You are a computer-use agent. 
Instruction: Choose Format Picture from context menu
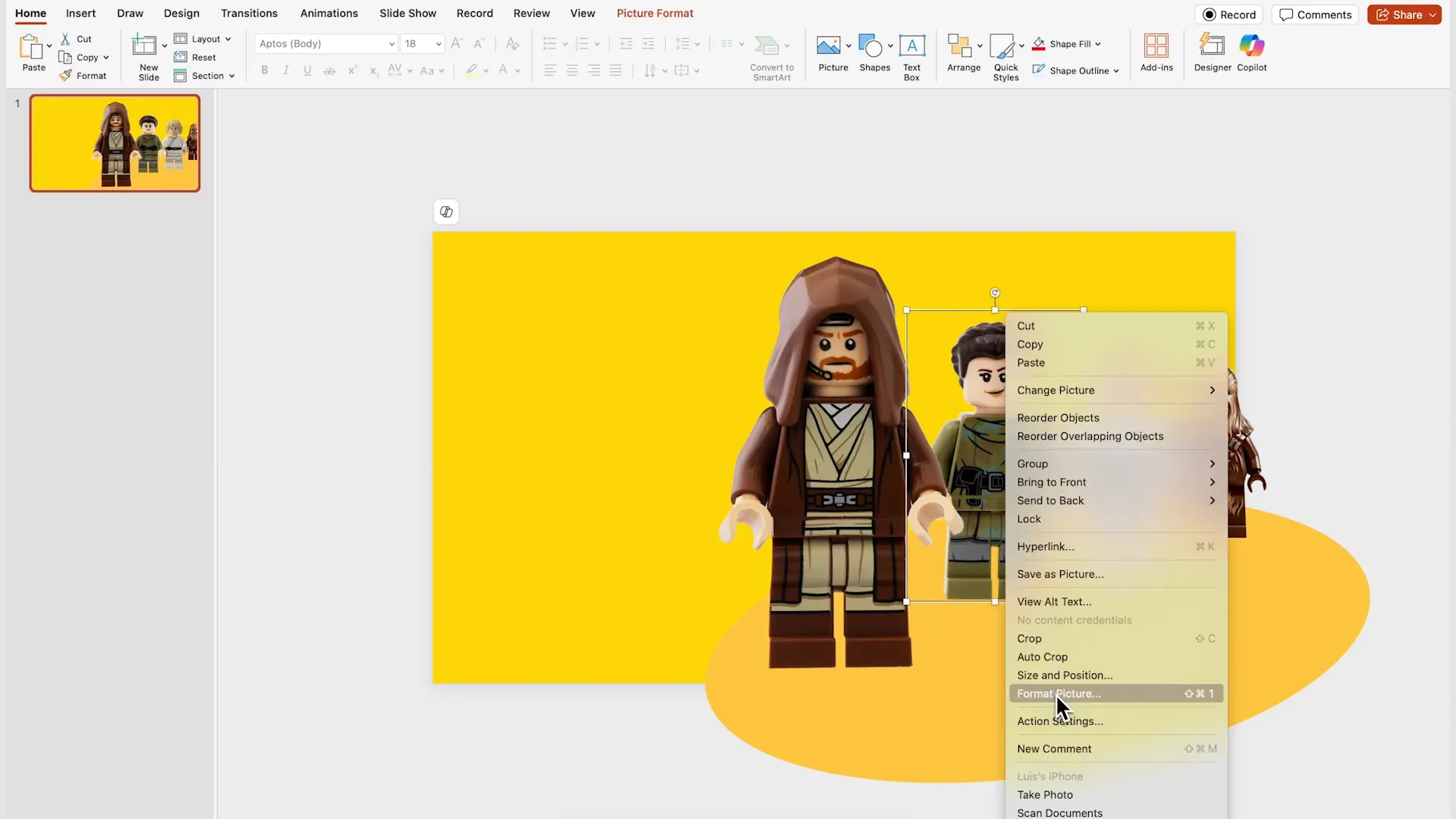coord(1116,694)
